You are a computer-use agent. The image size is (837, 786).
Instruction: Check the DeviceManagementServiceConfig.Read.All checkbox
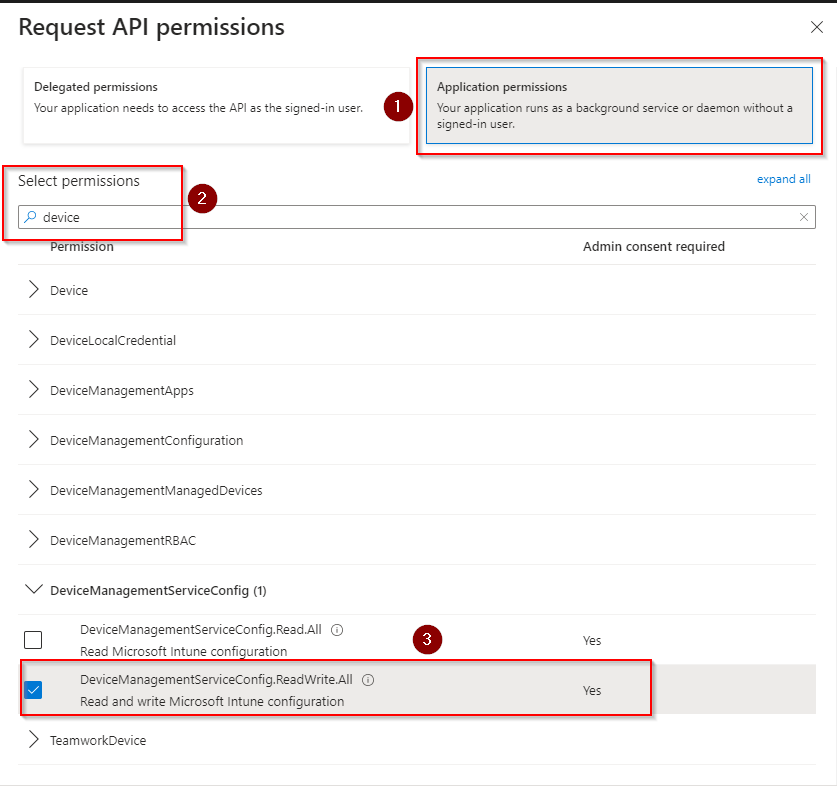(x=33, y=640)
